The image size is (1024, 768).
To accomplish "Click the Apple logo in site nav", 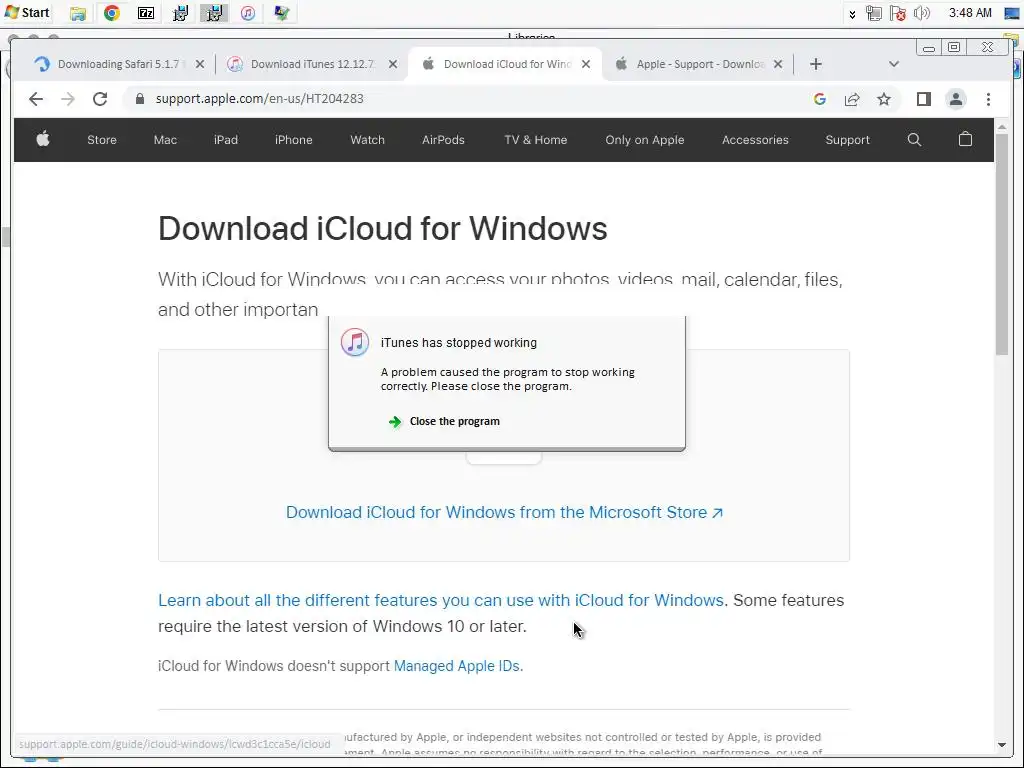I will click(x=43, y=139).
